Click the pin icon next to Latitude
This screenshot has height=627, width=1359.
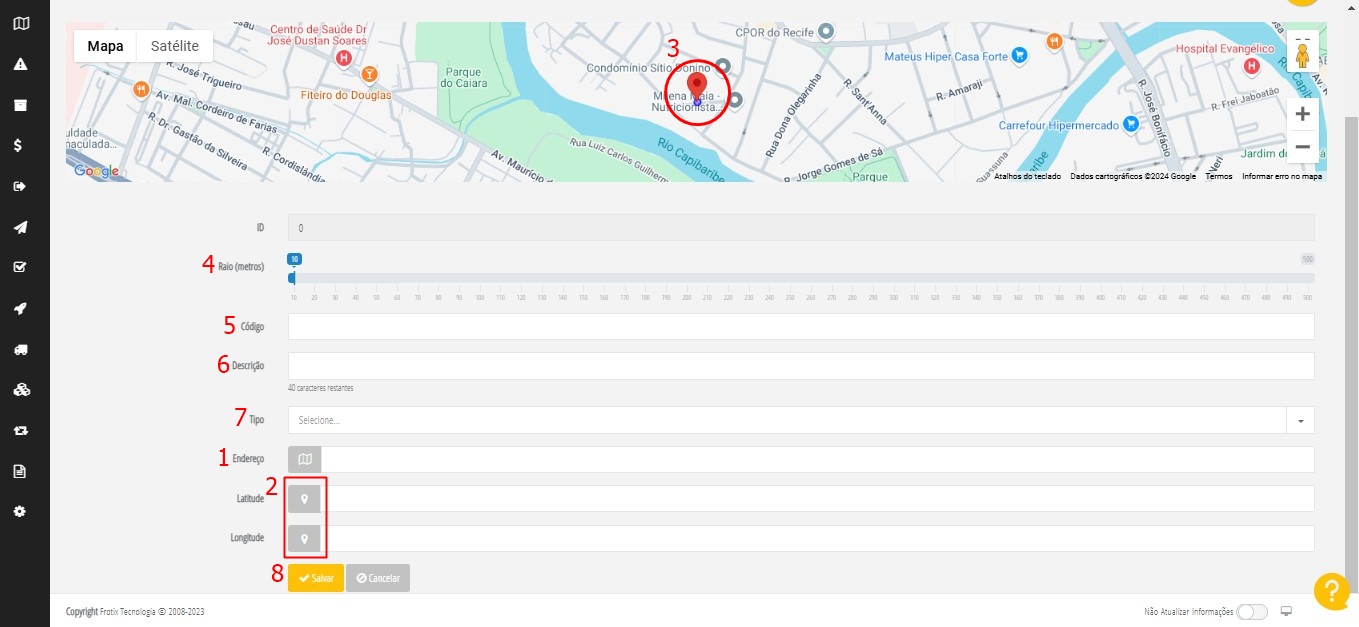coord(305,499)
